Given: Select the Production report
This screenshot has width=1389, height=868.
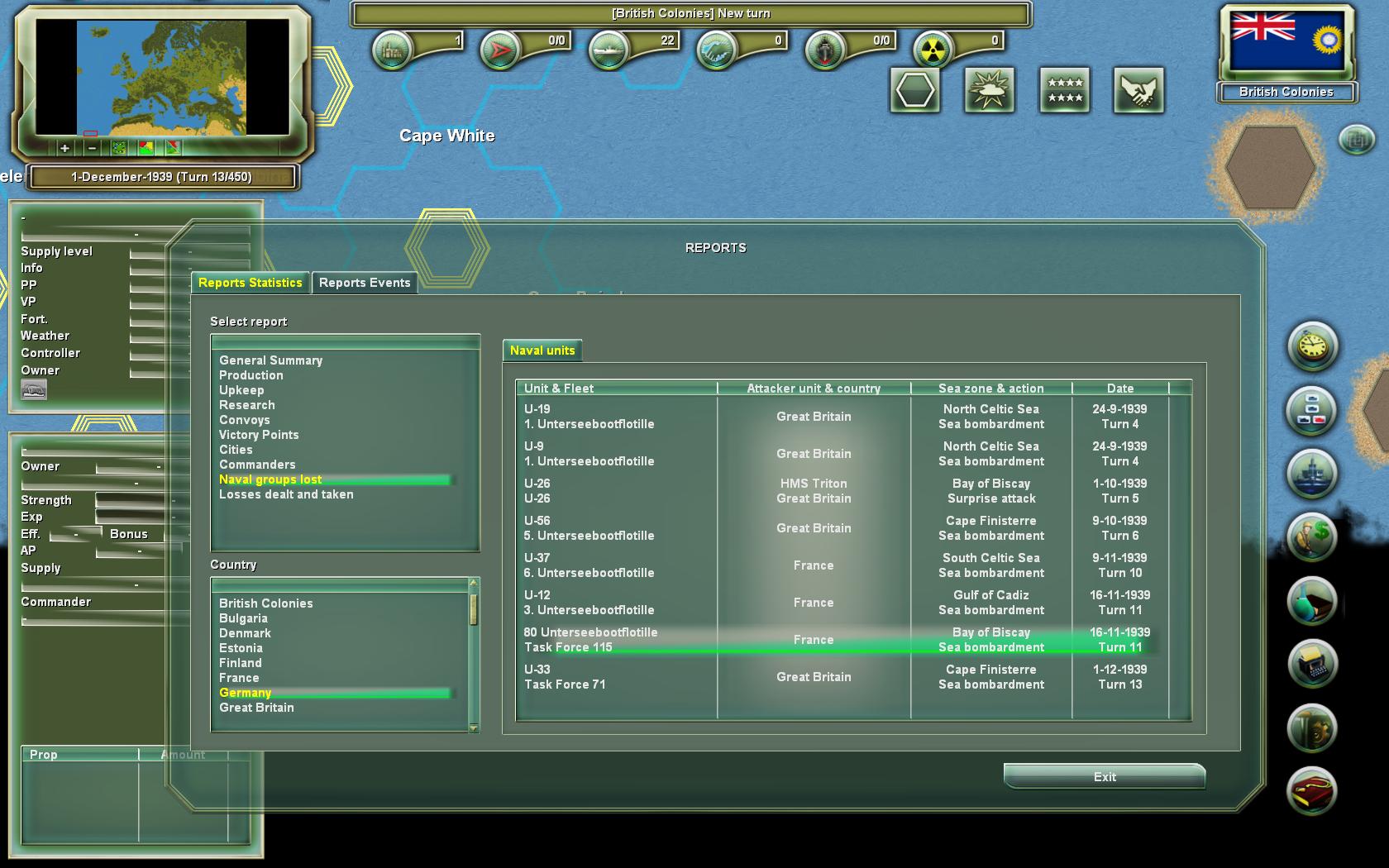Looking at the screenshot, I should pyautogui.click(x=251, y=375).
